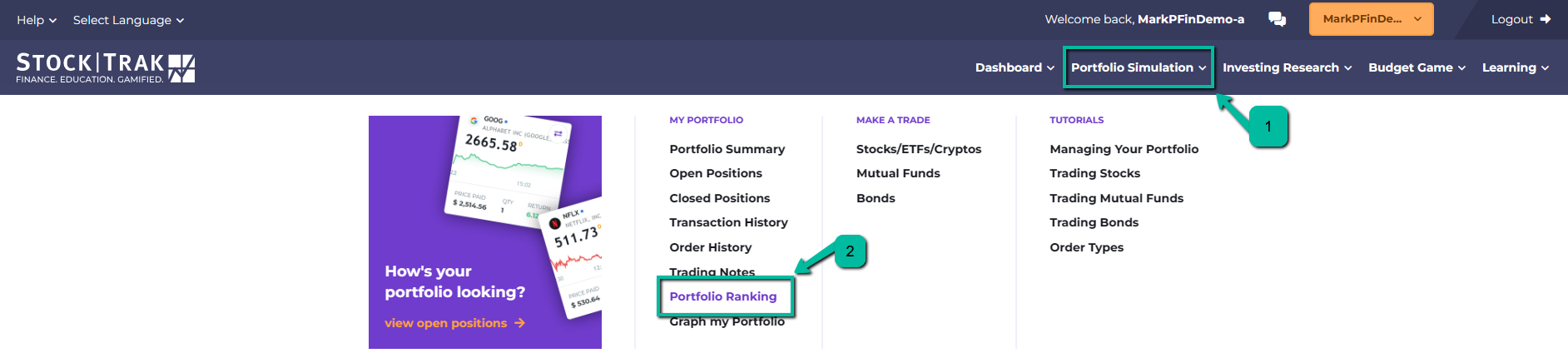Expand the MarkPFinDe... account dropdown
Screen dimensions: 1568x363
click(x=1371, y=19)
